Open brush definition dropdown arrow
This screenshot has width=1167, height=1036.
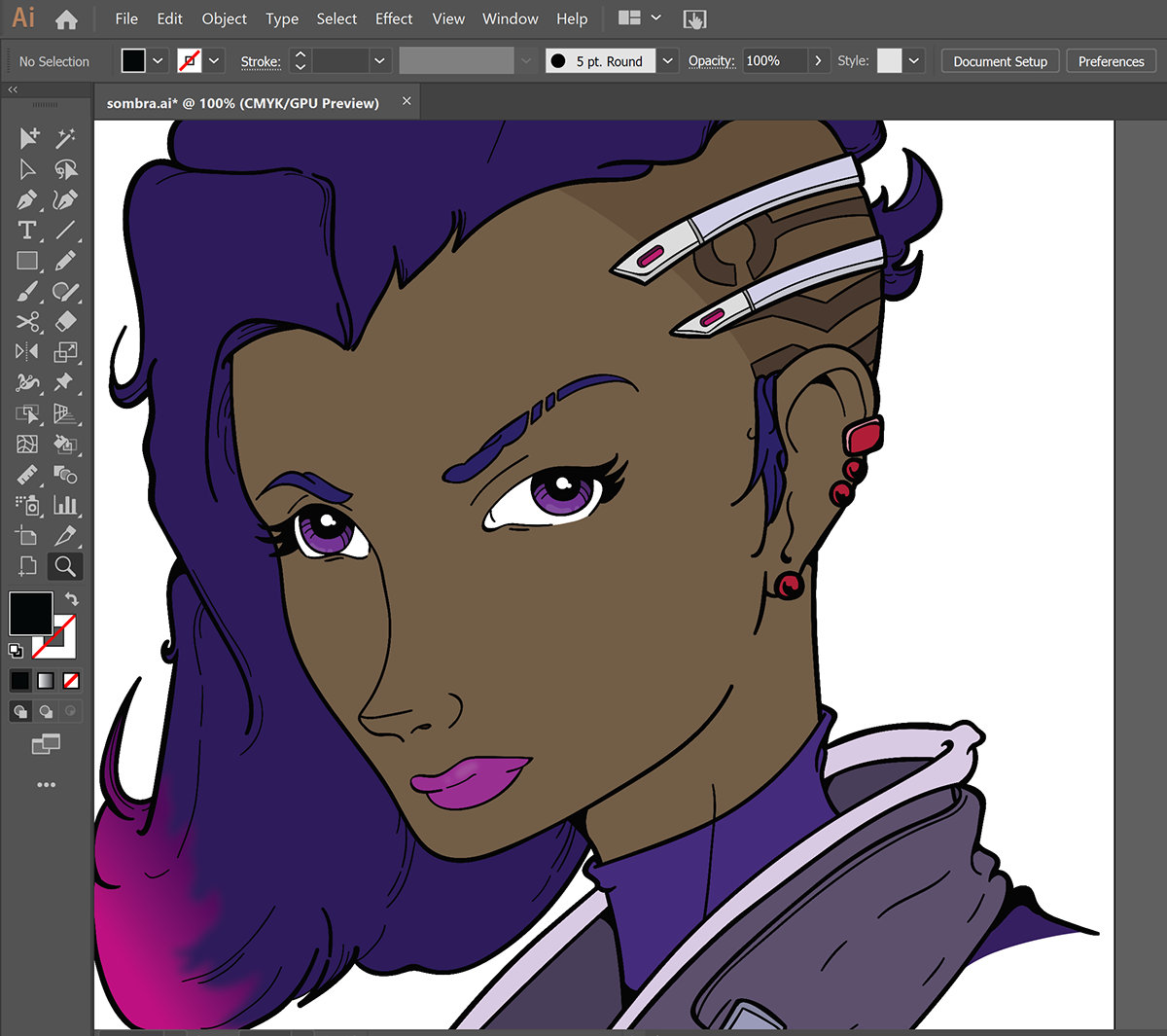coord(667,61)
